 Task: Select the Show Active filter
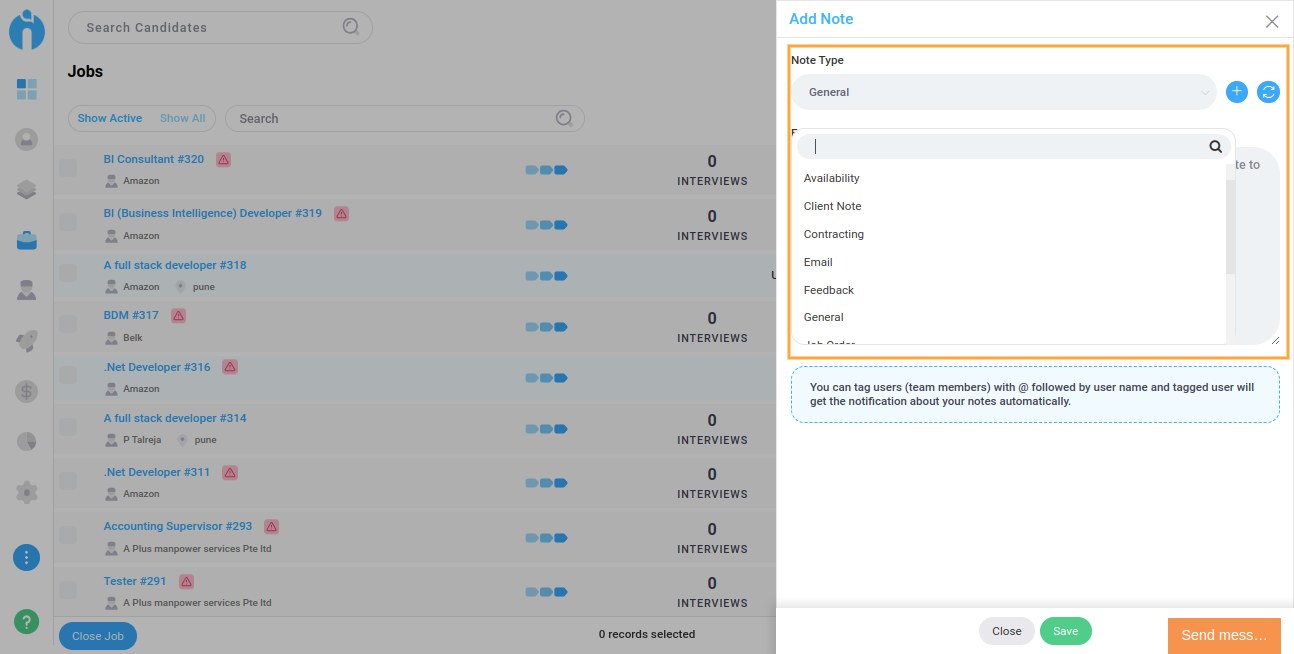110,118
